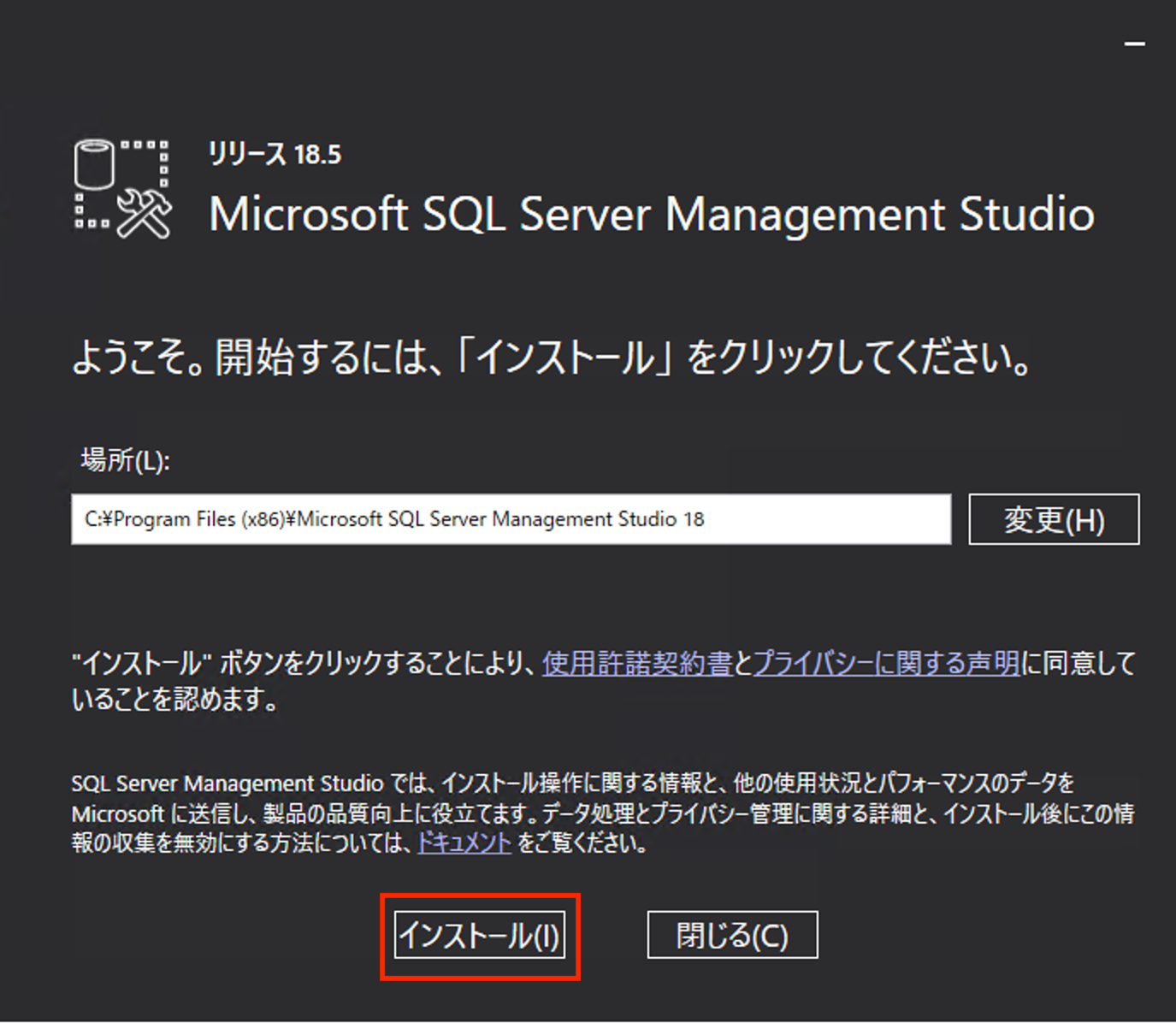This screenshot has width=1176, height=1023.
Task: Click インストール(I) to start the installation
Action: click(480, 935)
